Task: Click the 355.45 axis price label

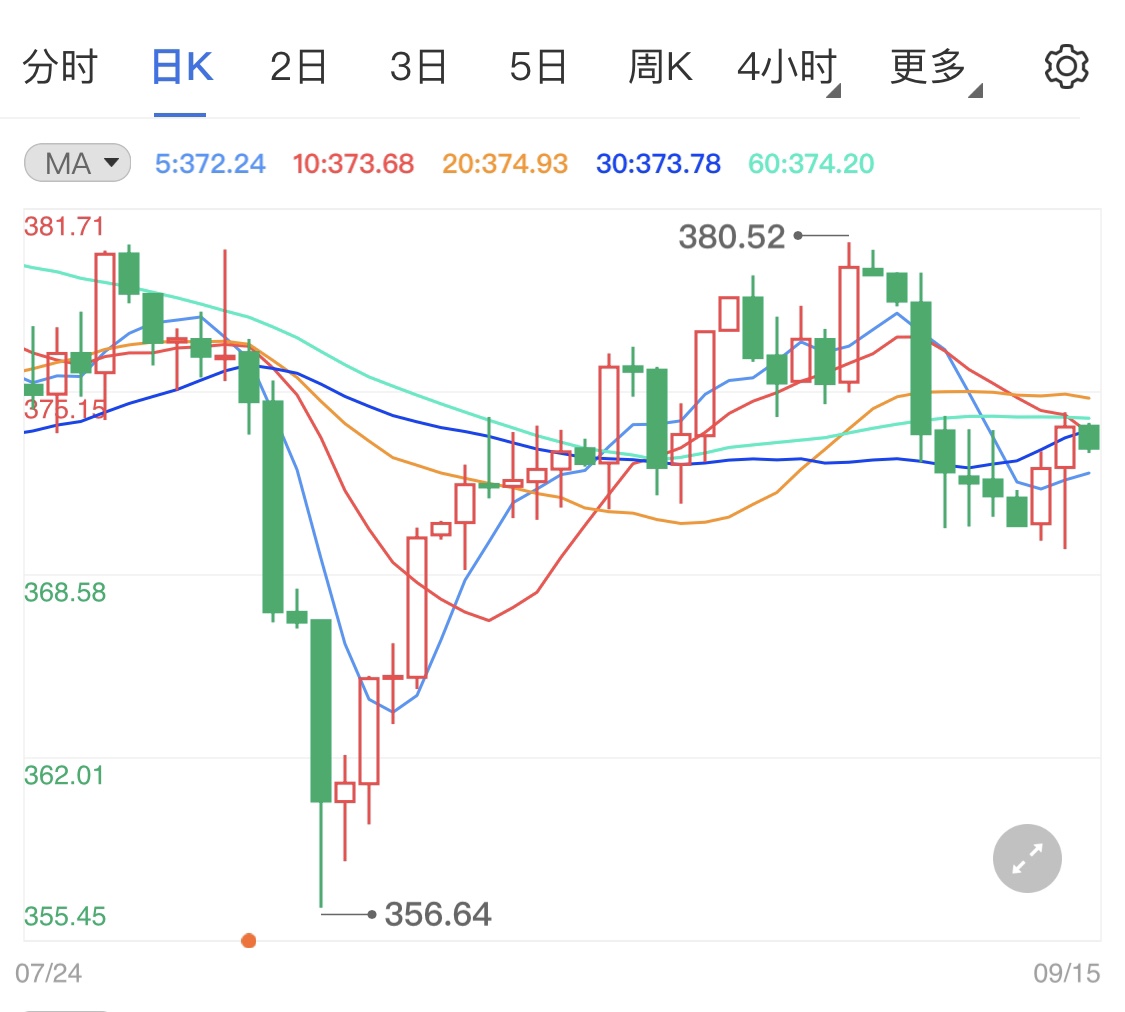Action: (x=65, y=916)
